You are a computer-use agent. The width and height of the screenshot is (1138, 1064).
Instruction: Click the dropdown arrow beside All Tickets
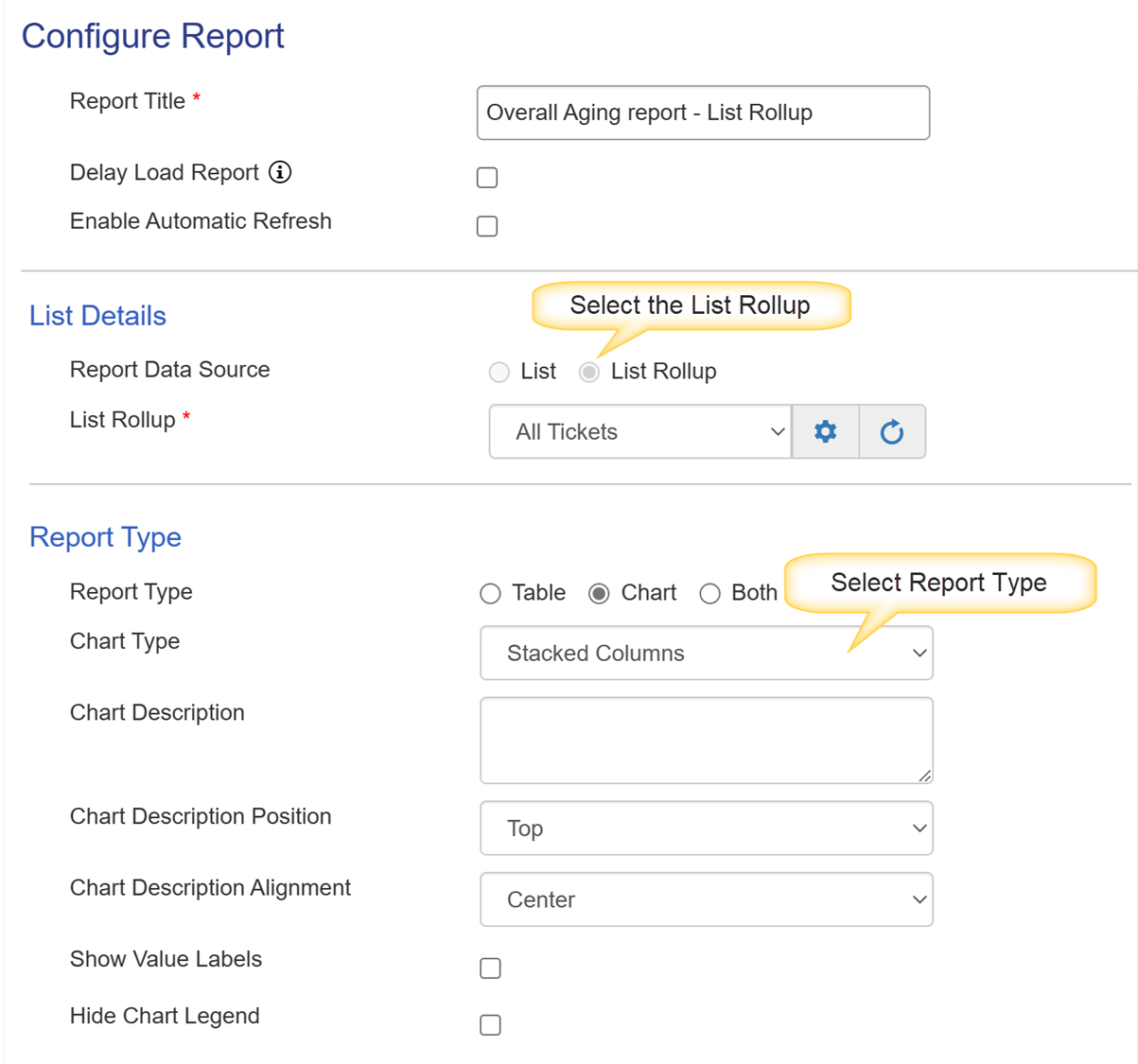click(778, 431)
